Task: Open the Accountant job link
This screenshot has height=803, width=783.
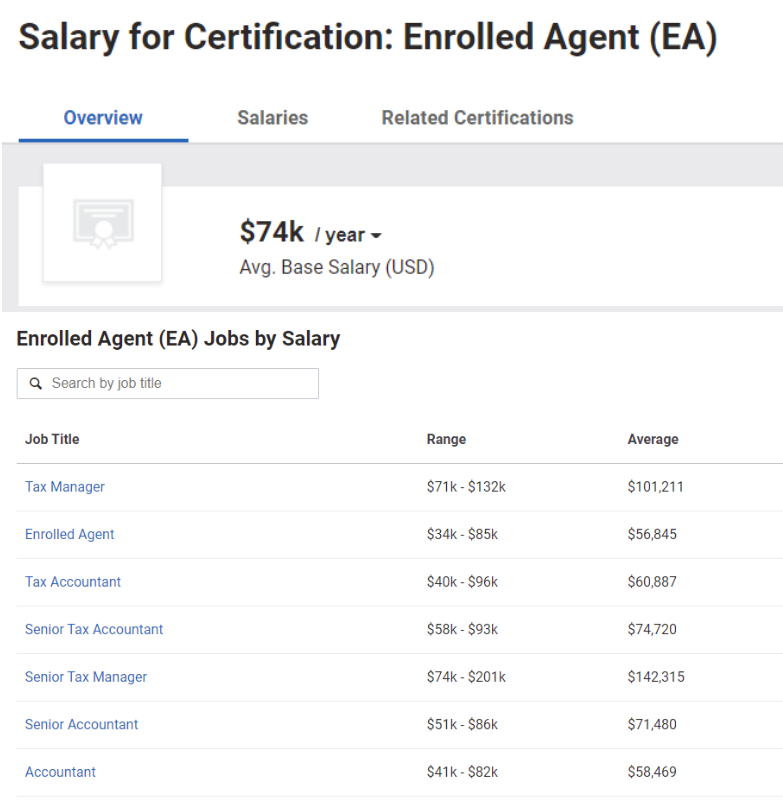Action: [61, 772]
